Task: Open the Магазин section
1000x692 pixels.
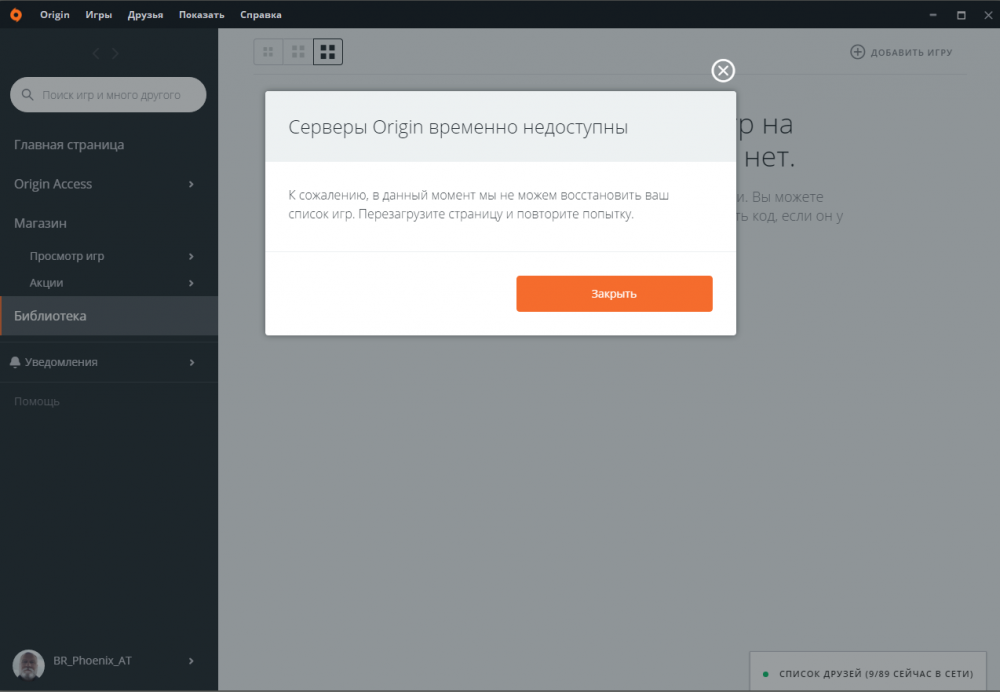Action: tap(40, 223)
